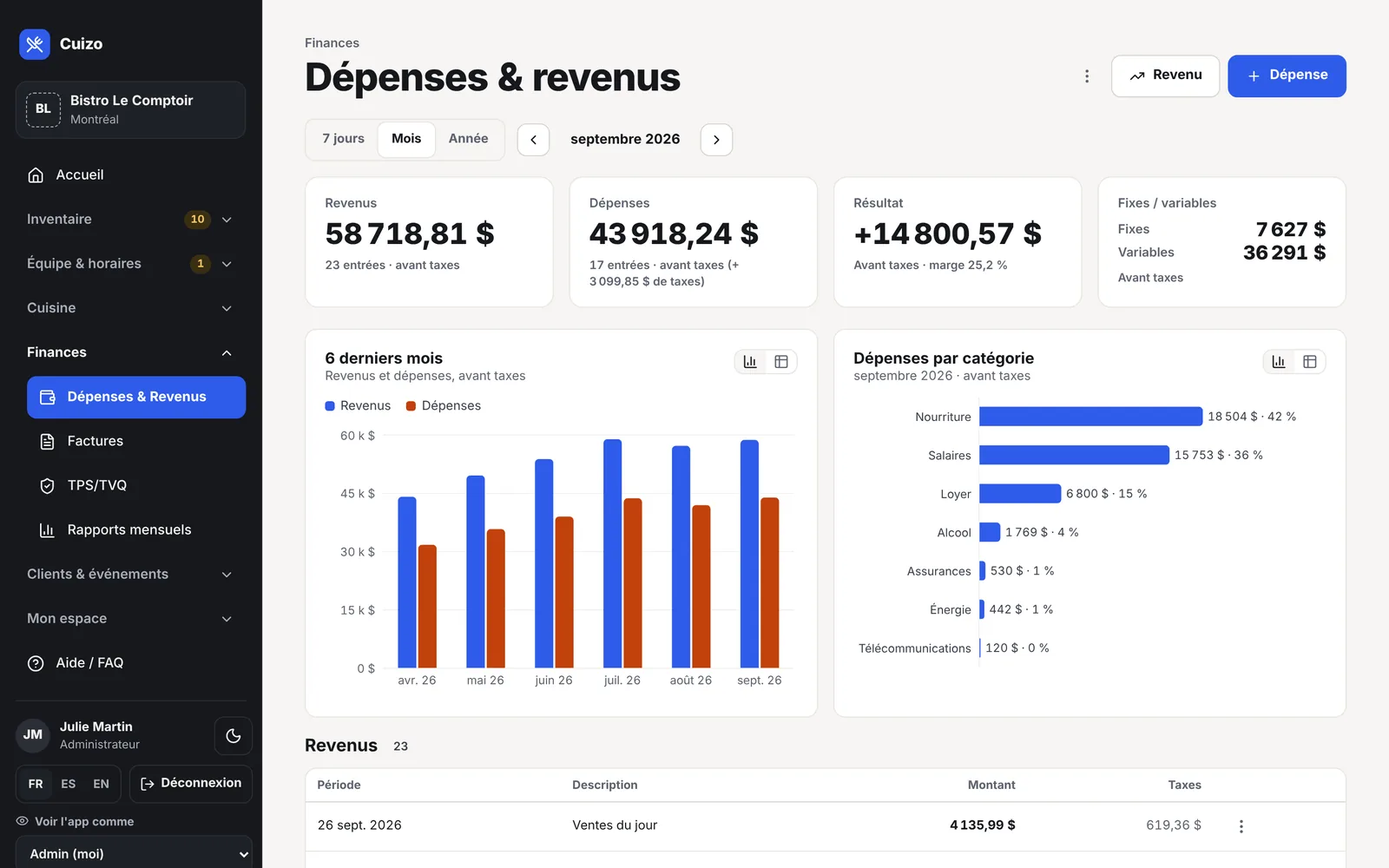The width and height of the screenshot is (1389, 868).
Task: Show 6 derniers mois as a table
Action: (781, 362)
